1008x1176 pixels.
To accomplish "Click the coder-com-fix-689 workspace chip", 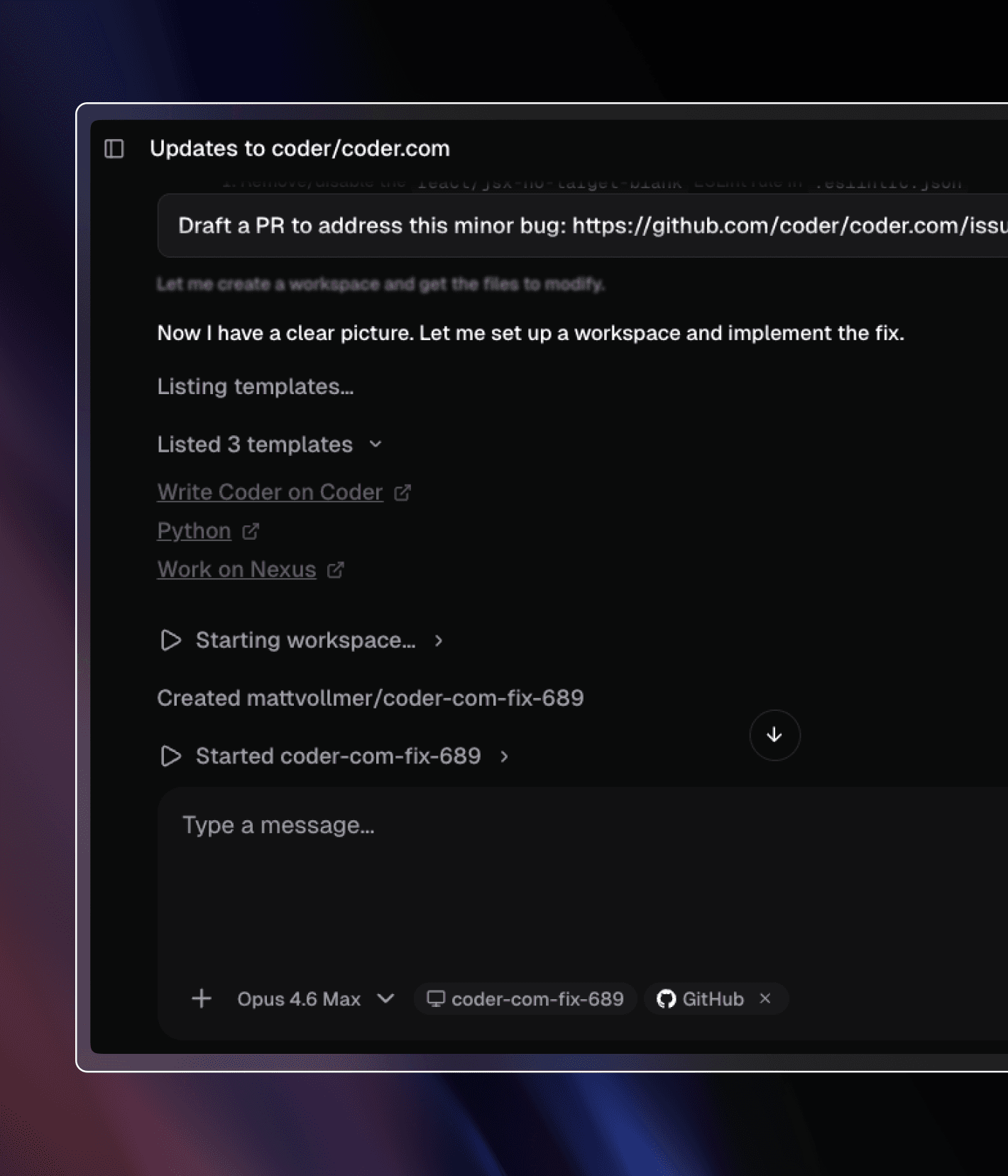I will coord(525,998).
